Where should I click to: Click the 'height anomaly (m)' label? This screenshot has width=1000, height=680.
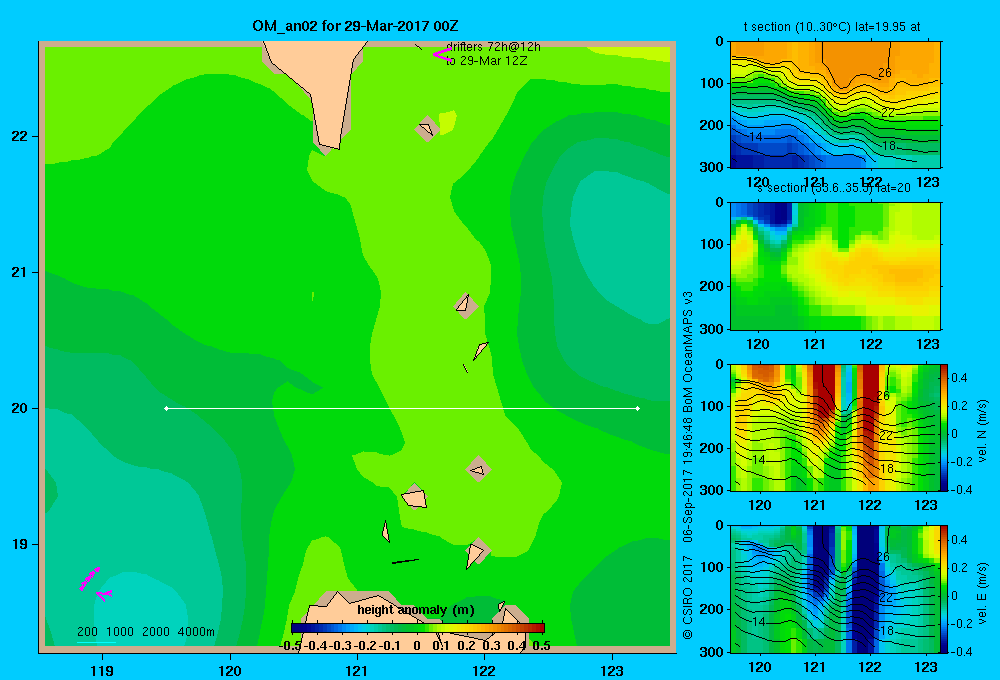[416, 610]
